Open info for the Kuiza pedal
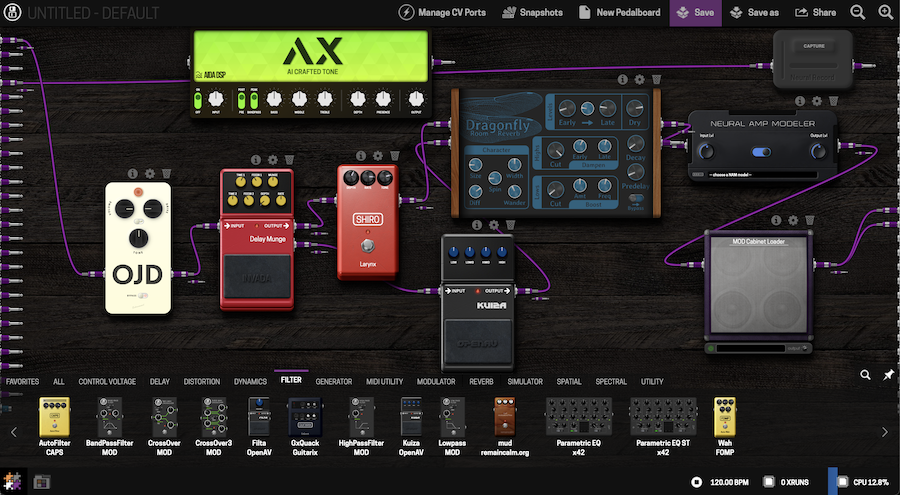This screenshot has height=495, width=900. click(477, 225)
